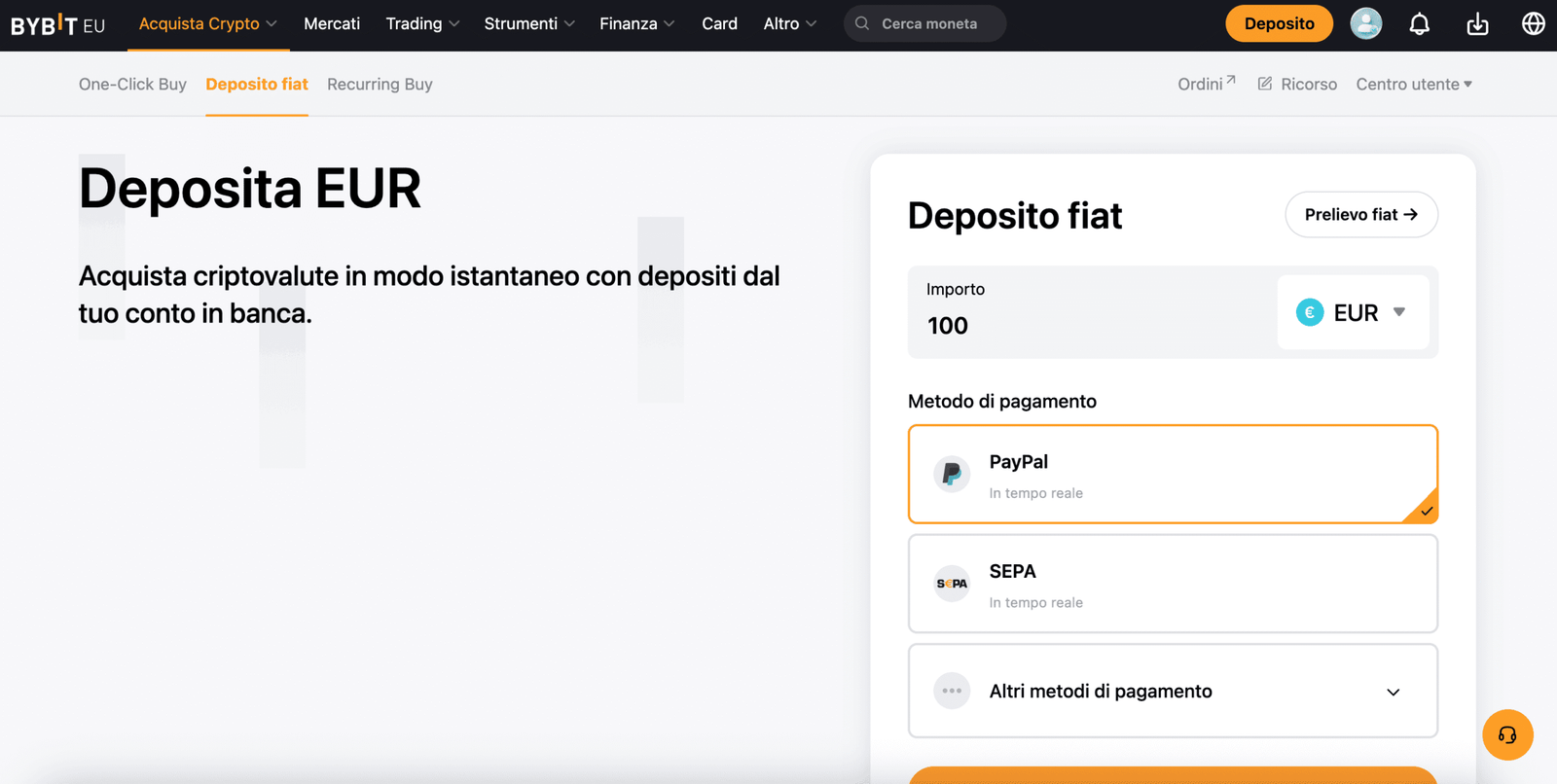Image resolution: width=1557 pixels, height=784 pixels.
Task: Open the language globe icon
Action: (x=1533, y=23)
